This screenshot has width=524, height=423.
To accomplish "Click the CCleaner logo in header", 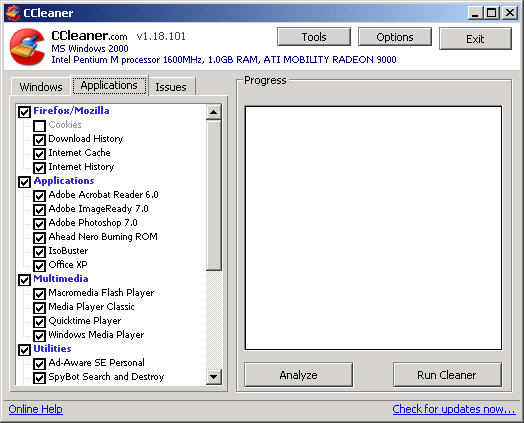I will [27, 47].
